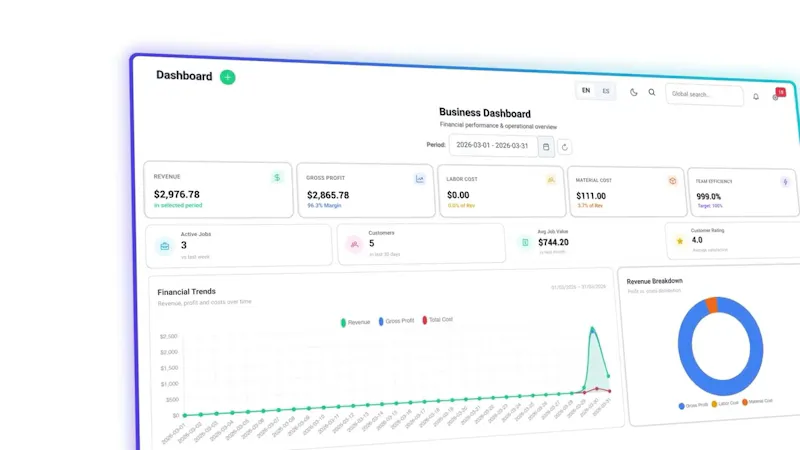This screenshot has width=800, height=450.
Task: Click Labor Cost legend under donut chart
Action: [725, 404]
